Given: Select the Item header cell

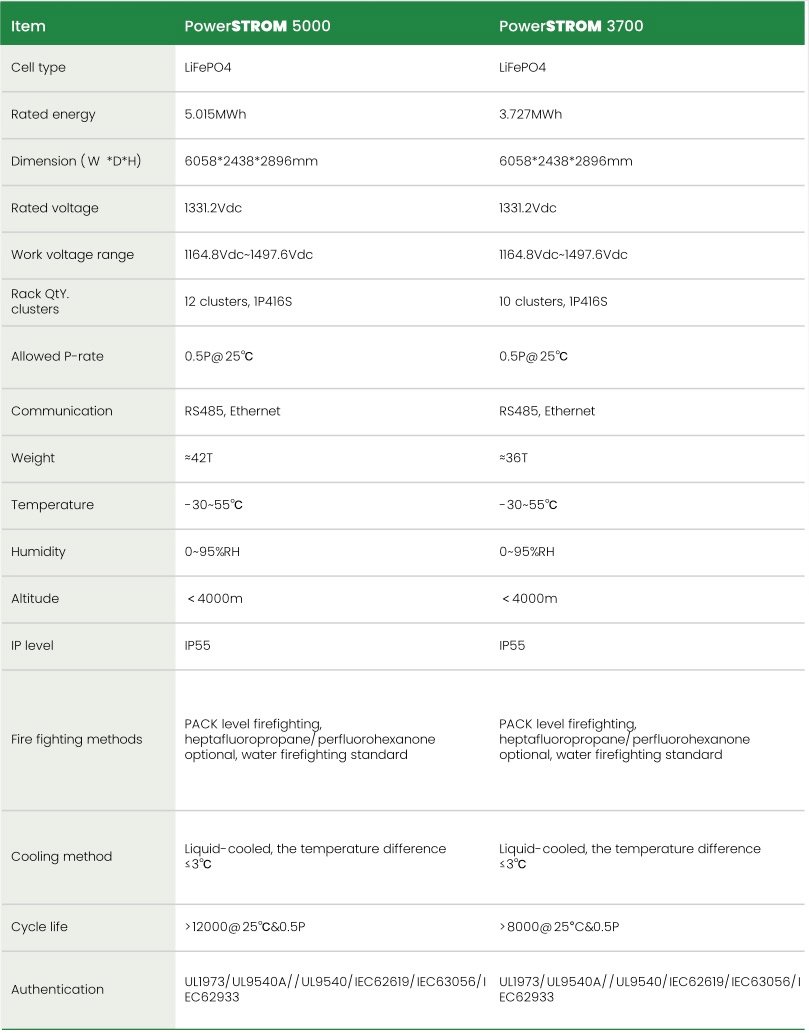Looking at the screenshot, I should [28, 26].
